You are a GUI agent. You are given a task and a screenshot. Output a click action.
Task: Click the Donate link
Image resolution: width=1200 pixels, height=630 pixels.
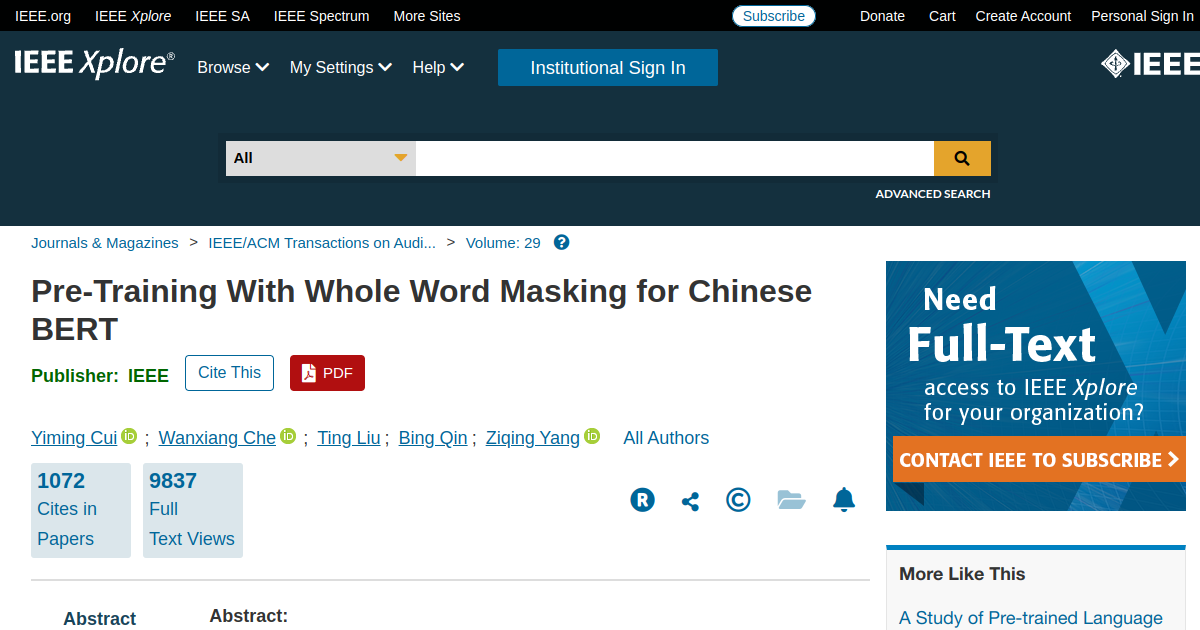(x=882, y=16)
